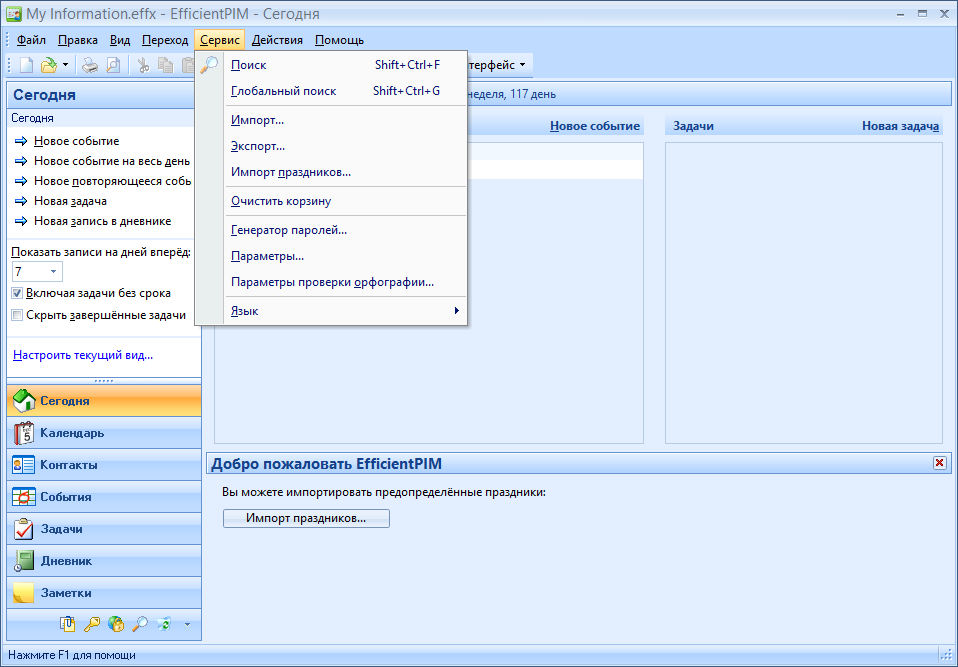Click the arrow icon beside Новая задача
This screenshot has height=667, width=958.
[x=21, y=201]
